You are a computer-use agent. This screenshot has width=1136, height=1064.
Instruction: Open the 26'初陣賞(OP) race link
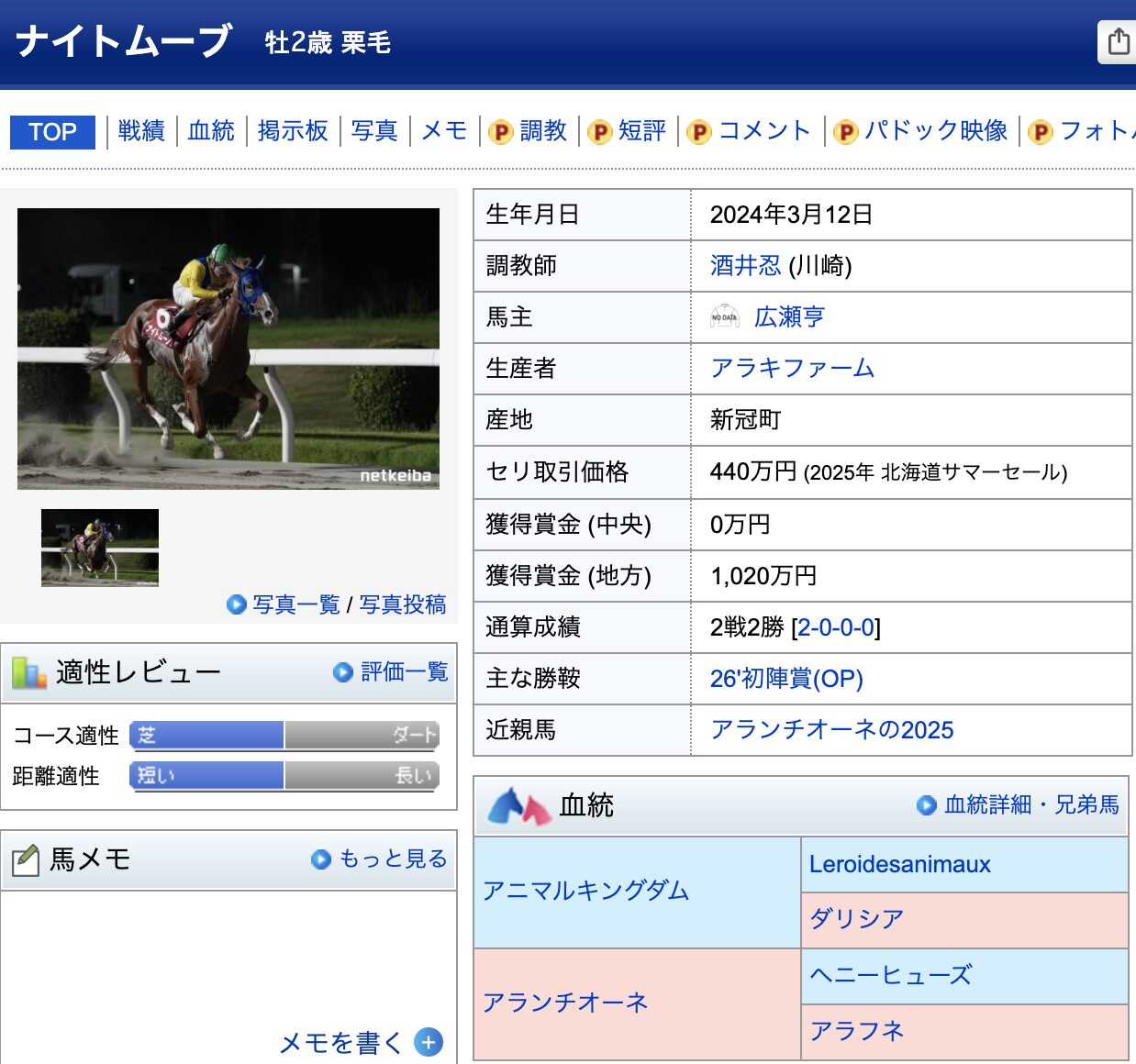[786, 679]
